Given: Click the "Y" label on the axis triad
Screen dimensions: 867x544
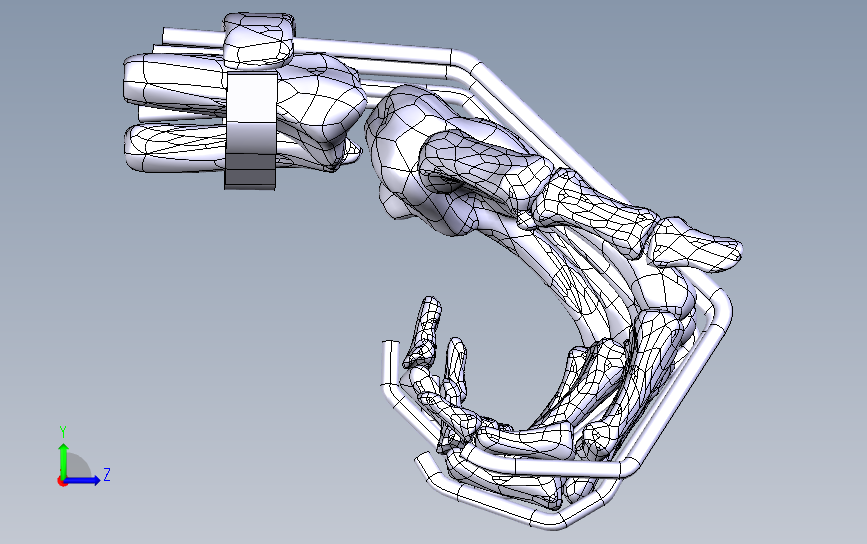Looking at the screenshot, I should 63,432.
